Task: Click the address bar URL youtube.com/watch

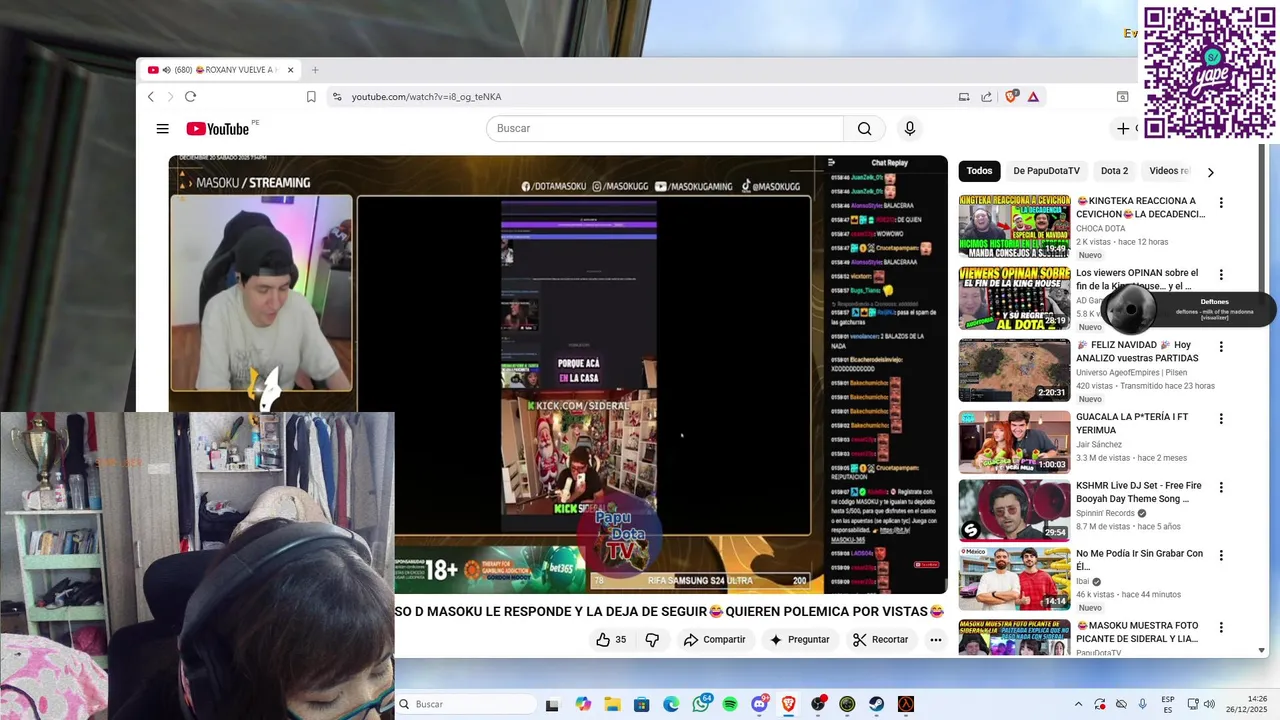Action: tap(426, 97)
